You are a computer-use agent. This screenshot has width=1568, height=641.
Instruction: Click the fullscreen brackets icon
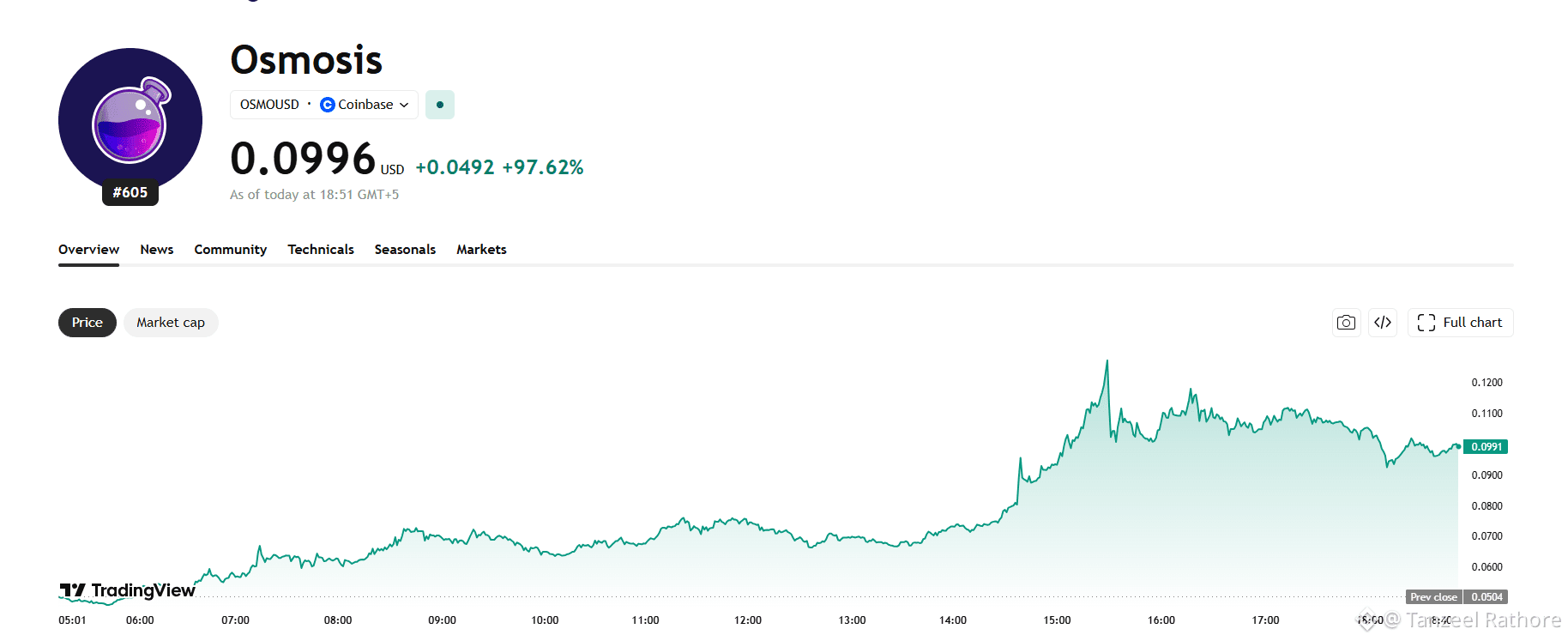(1426, 323)
